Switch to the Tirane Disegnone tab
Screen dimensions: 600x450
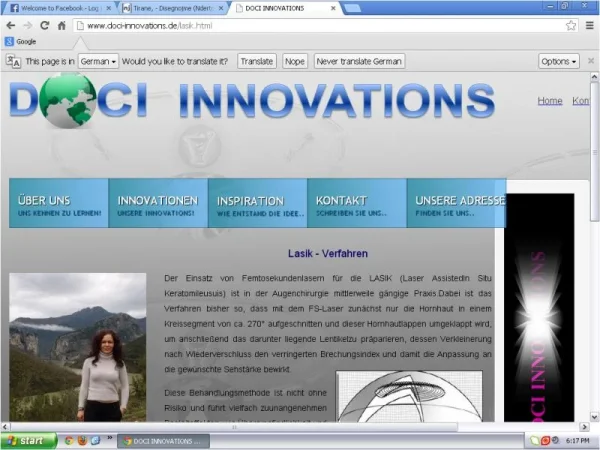pyautogui.click(x=168, y=8)
